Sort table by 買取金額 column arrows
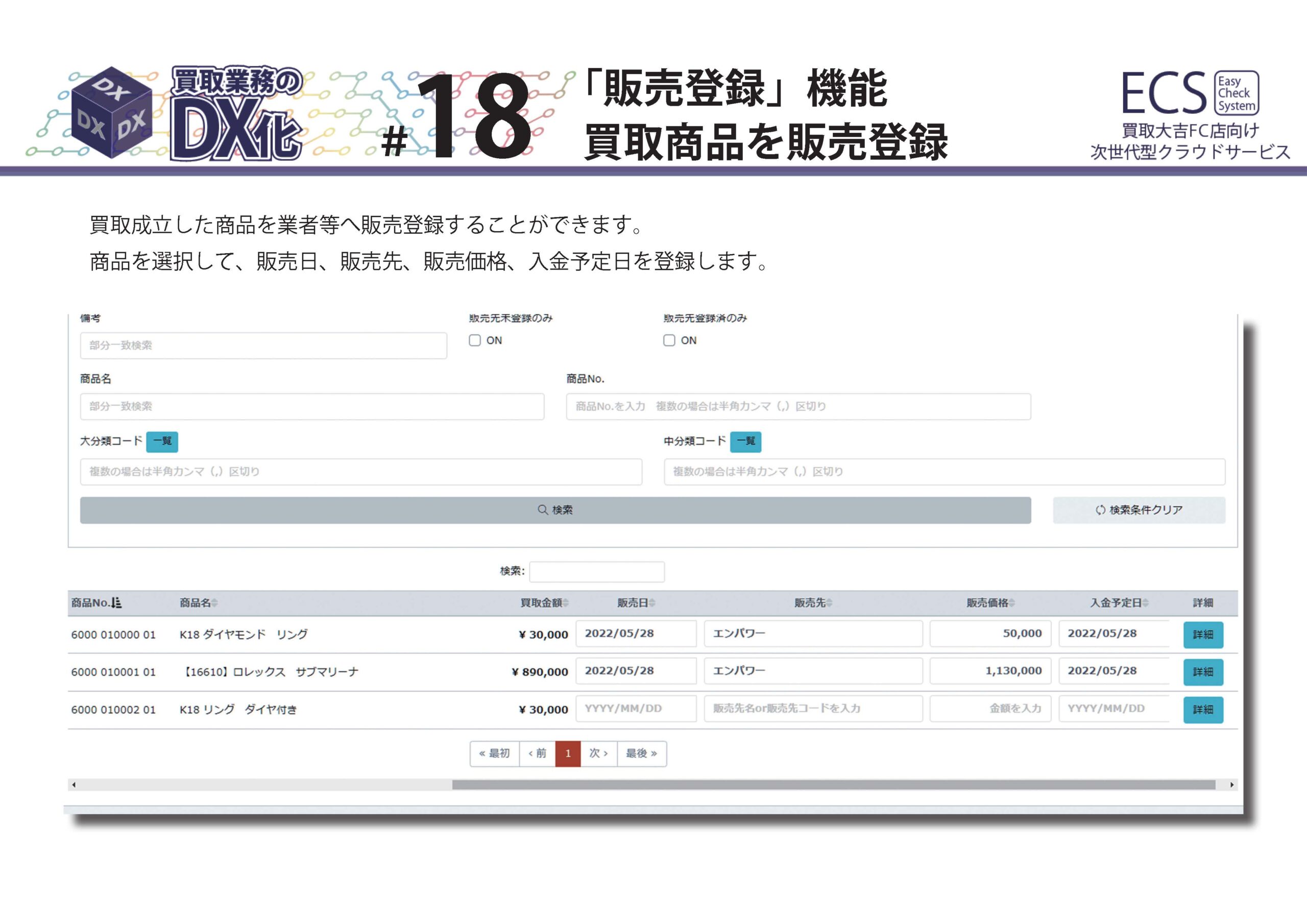The image size is (1307, 924). pos(565,603)
